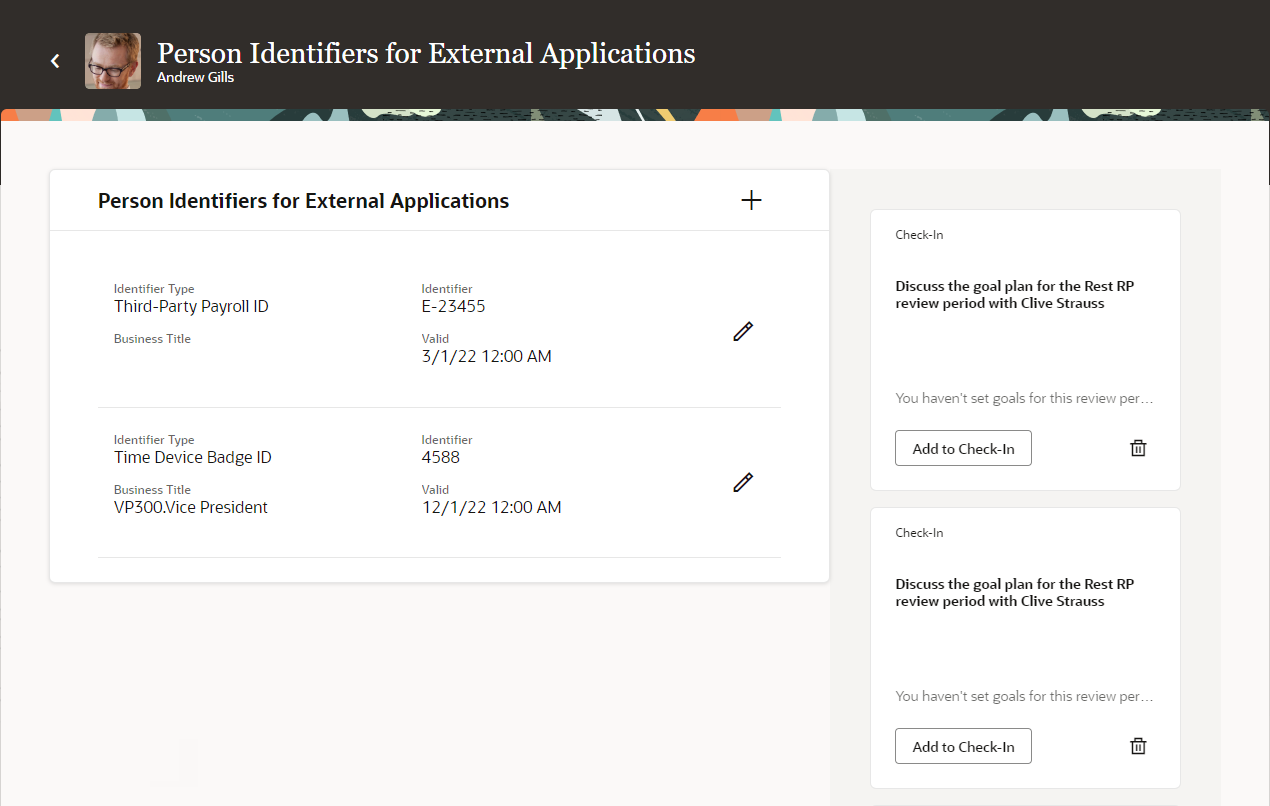This screenshot has width=1270, height=806.
Task: Click the 3/1/22 12:00 AM valid date
Action: [486, 357]
